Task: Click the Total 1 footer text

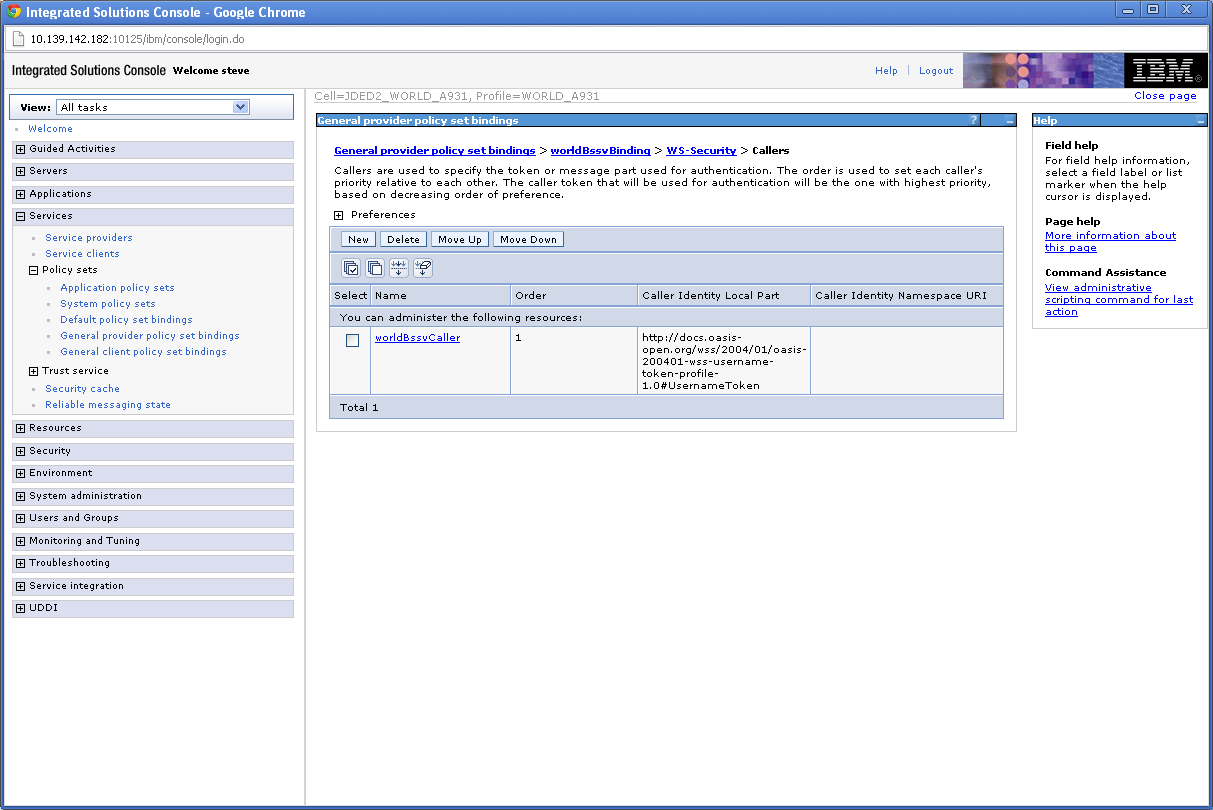Action: point(359,408)
